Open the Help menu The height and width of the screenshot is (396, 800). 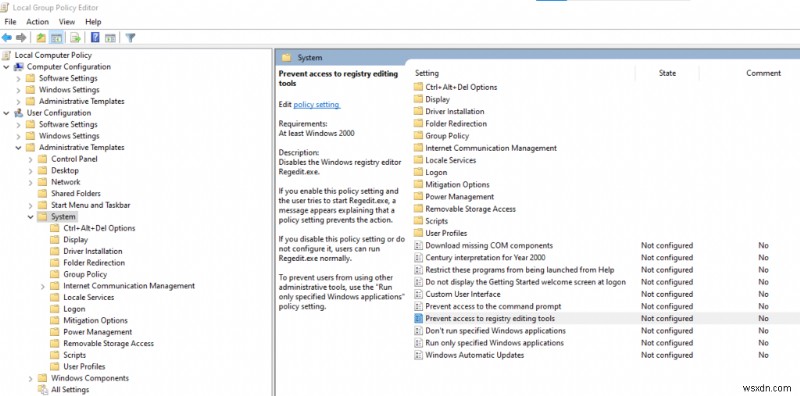click(93, 21)
